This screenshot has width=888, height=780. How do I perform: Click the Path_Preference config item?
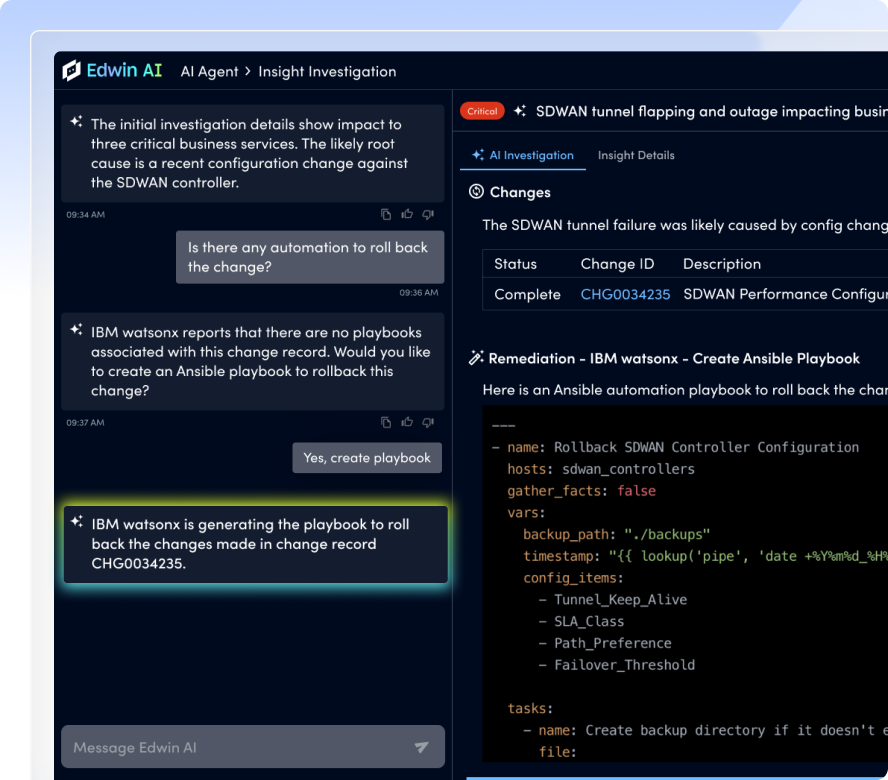point(605,643)
